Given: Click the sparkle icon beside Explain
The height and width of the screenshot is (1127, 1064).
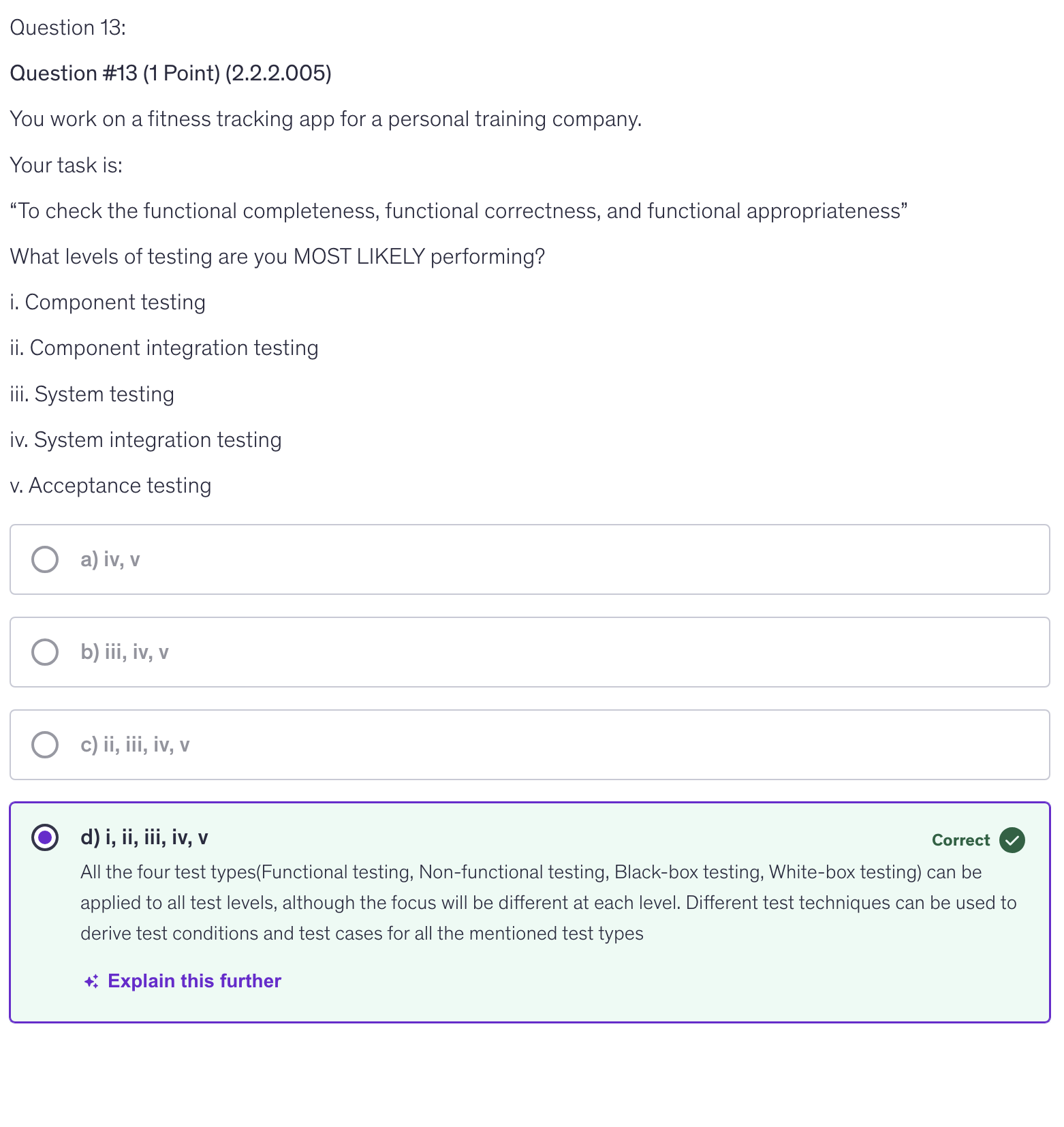Looking at the screenshot, I should (91, 981).
